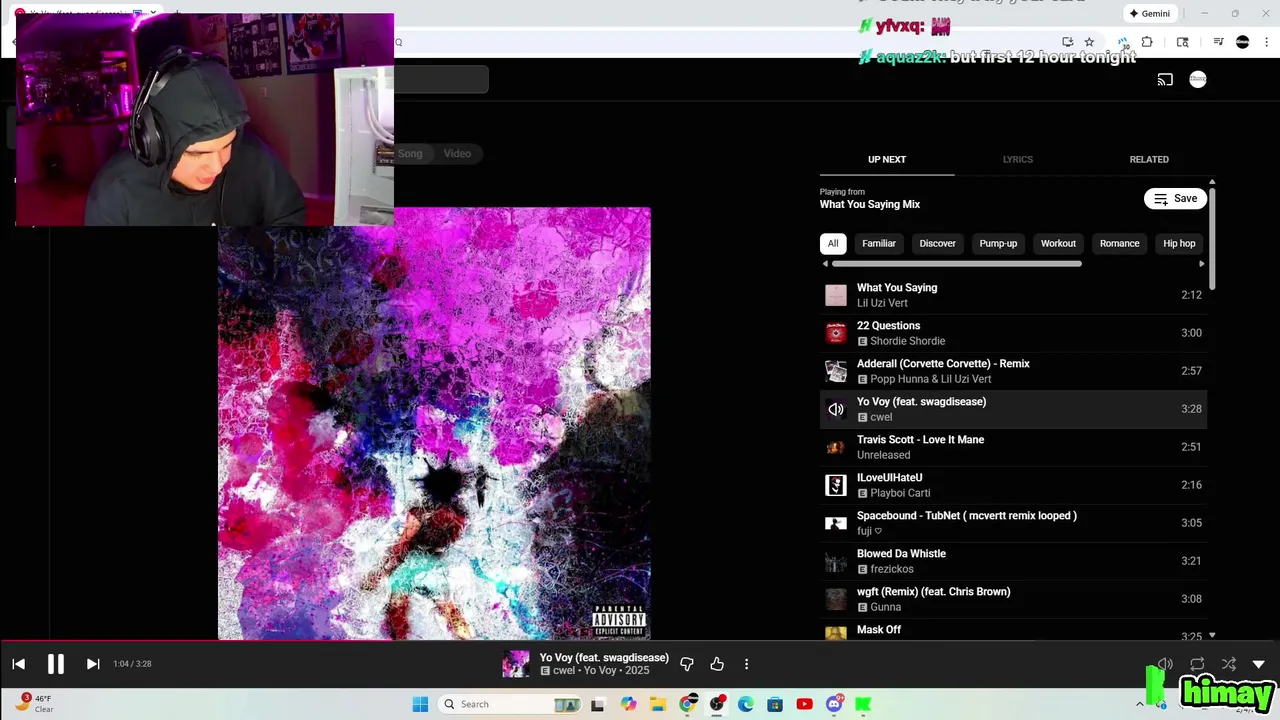Open more actions menu in player bar
Viewport: 1280px width, 720px height.
coord(746,664)
